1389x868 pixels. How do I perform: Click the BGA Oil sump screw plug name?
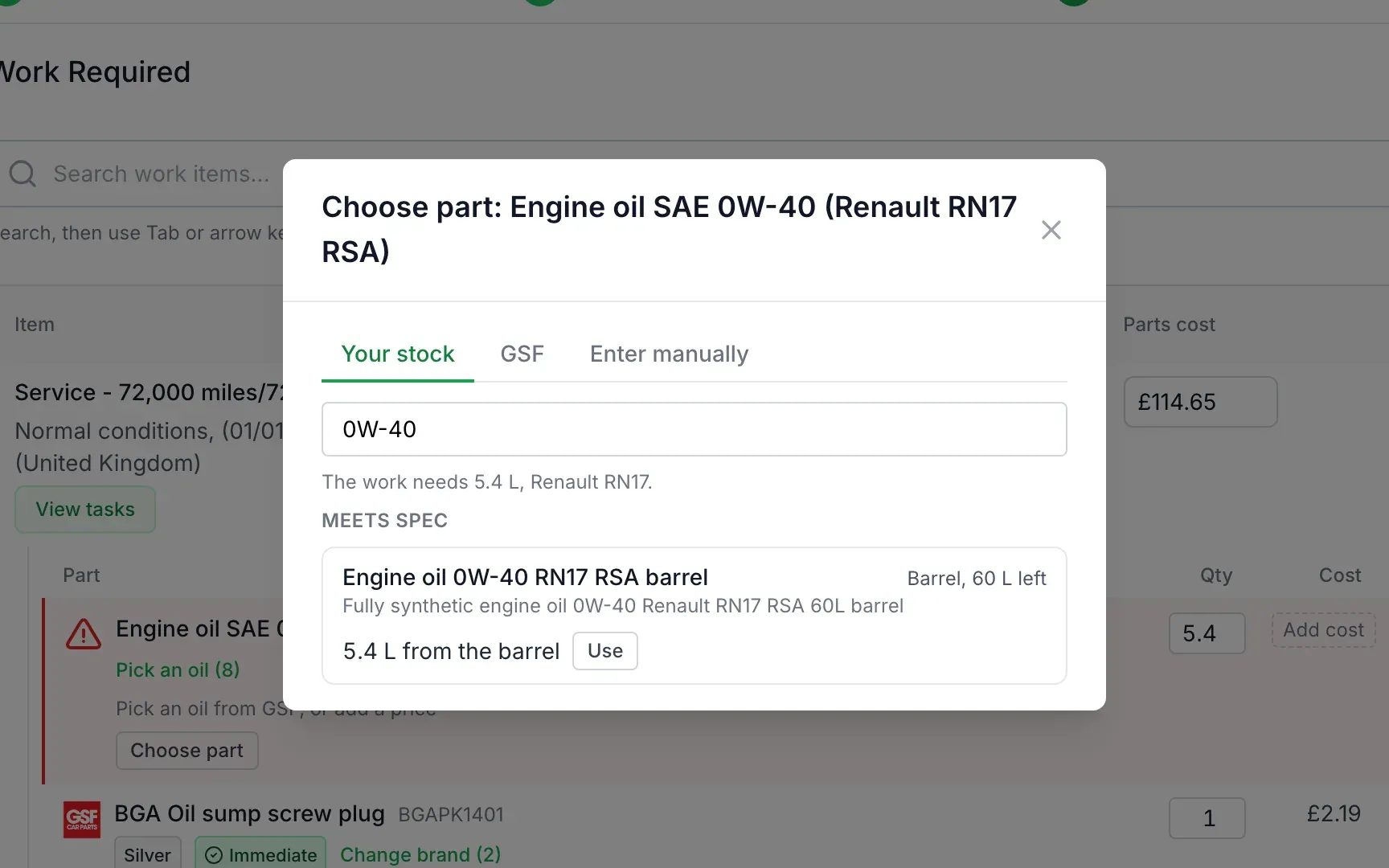point(249,814)
